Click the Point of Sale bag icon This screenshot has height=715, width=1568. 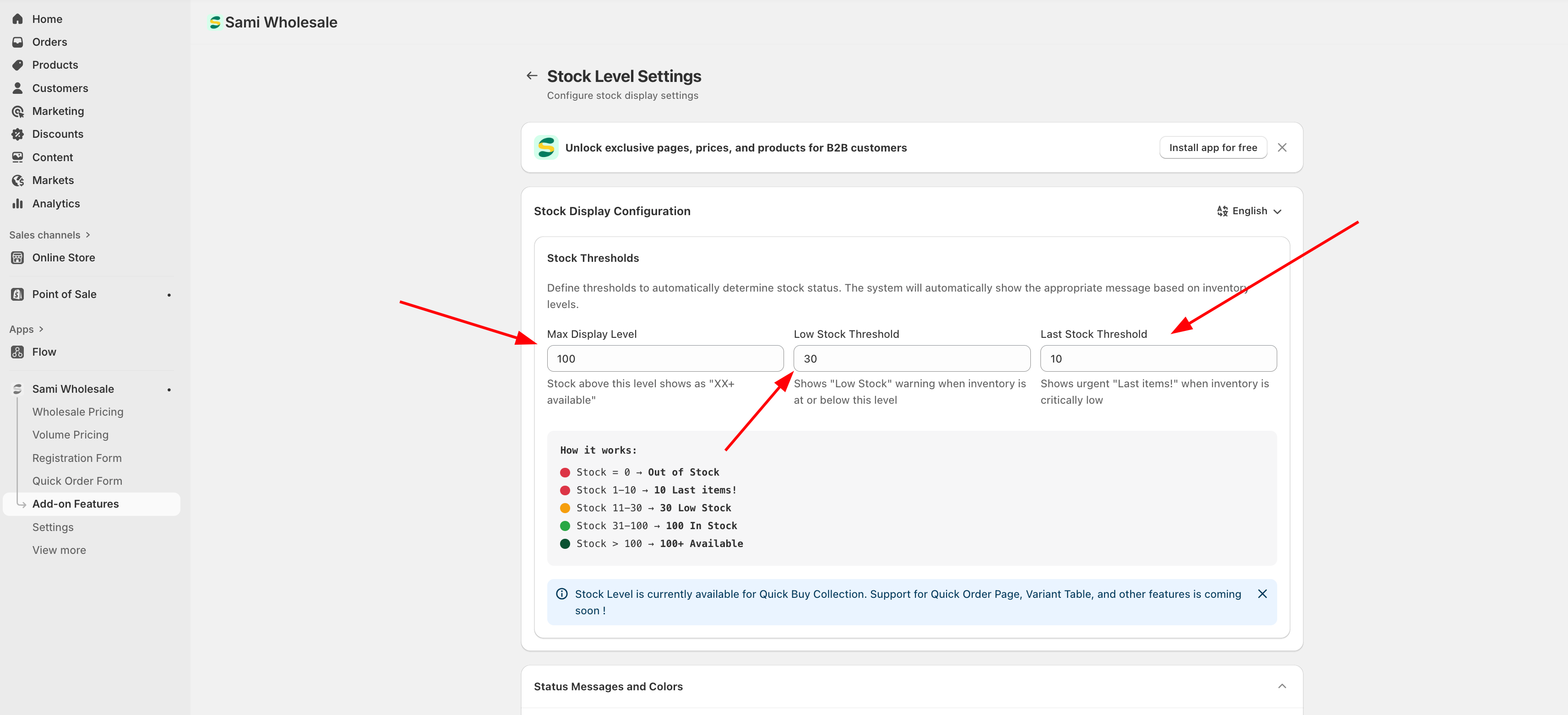(18, 294)
